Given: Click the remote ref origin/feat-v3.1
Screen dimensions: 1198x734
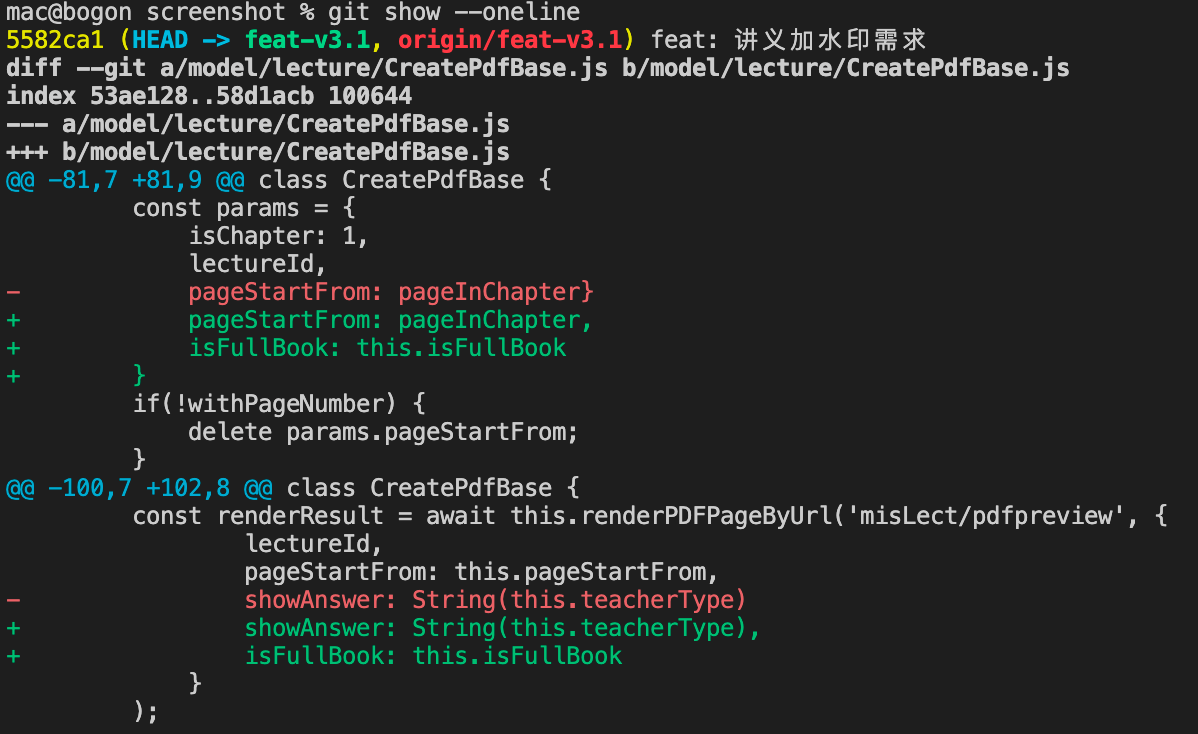Looking at the screenshot, I should (x=510, y=40).
